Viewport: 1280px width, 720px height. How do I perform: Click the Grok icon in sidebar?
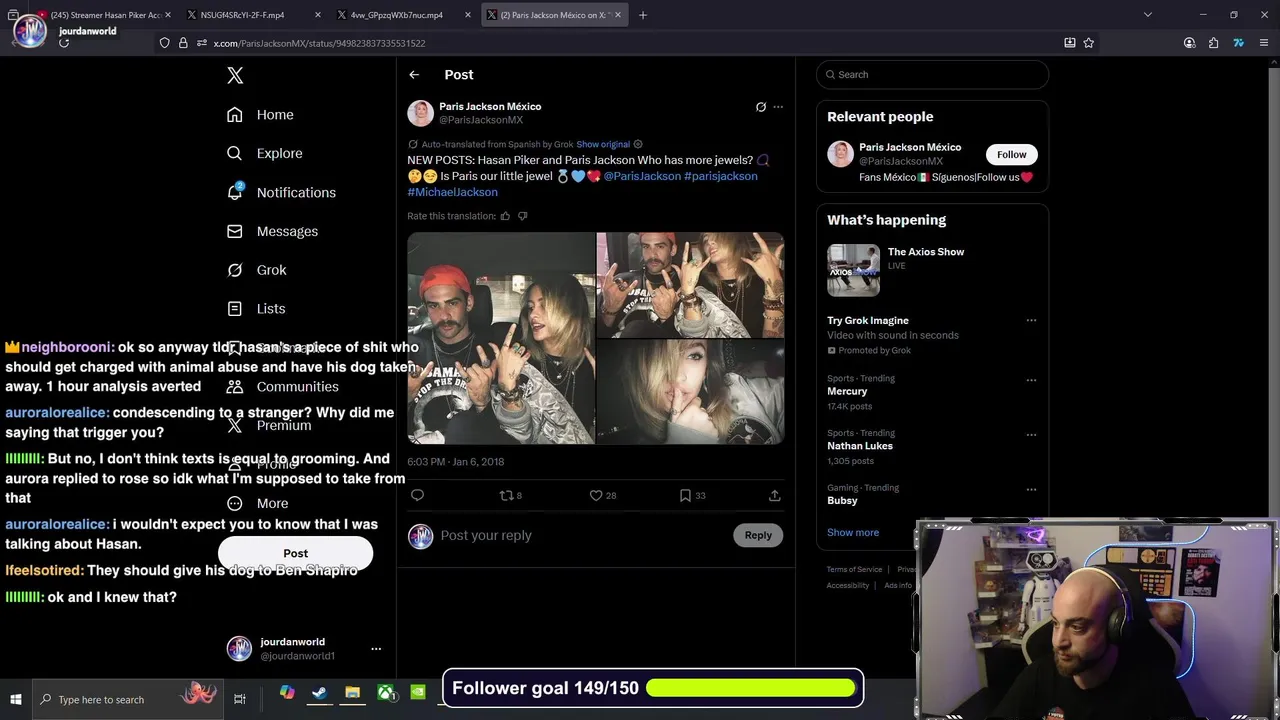[x=235, y=270]
